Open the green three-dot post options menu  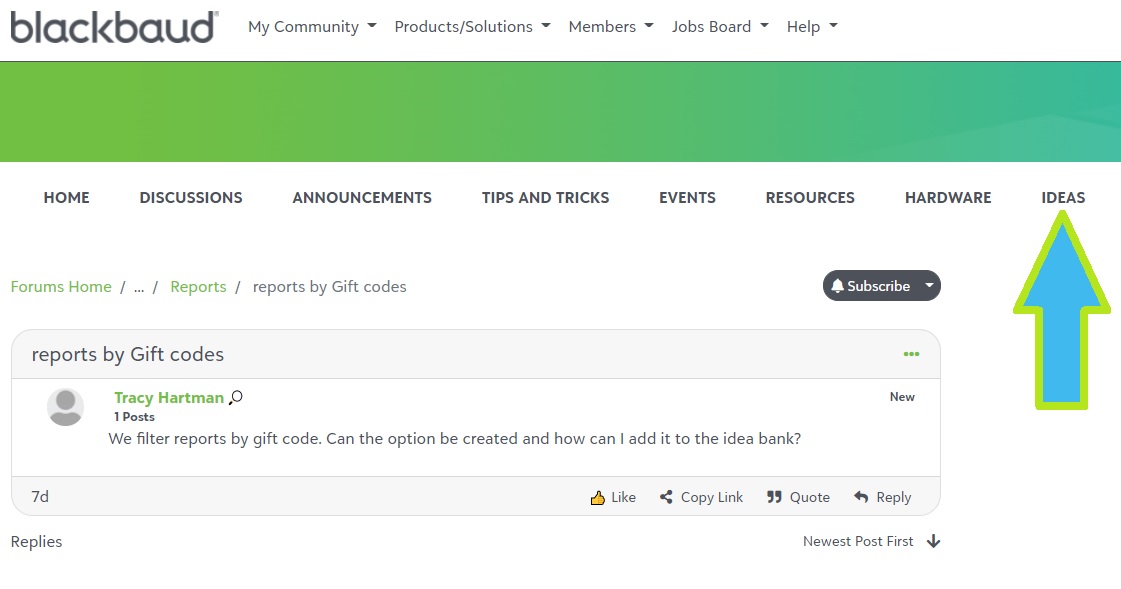click(911, 354)
